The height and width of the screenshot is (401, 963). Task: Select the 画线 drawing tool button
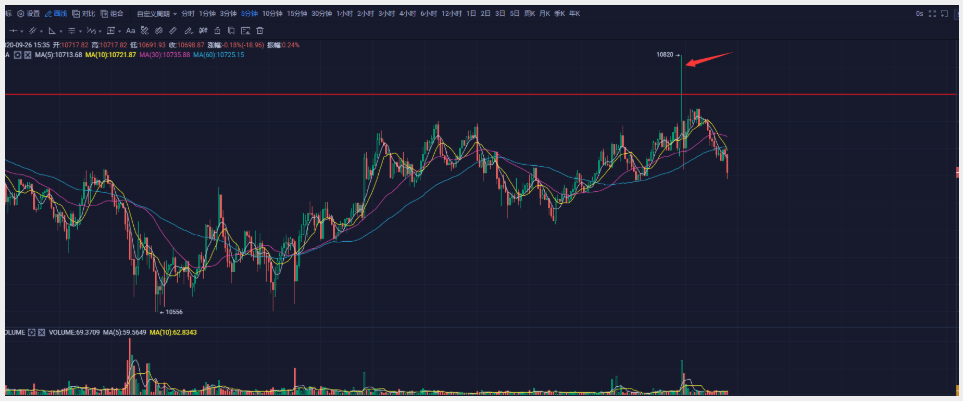[x=56, y=14]
